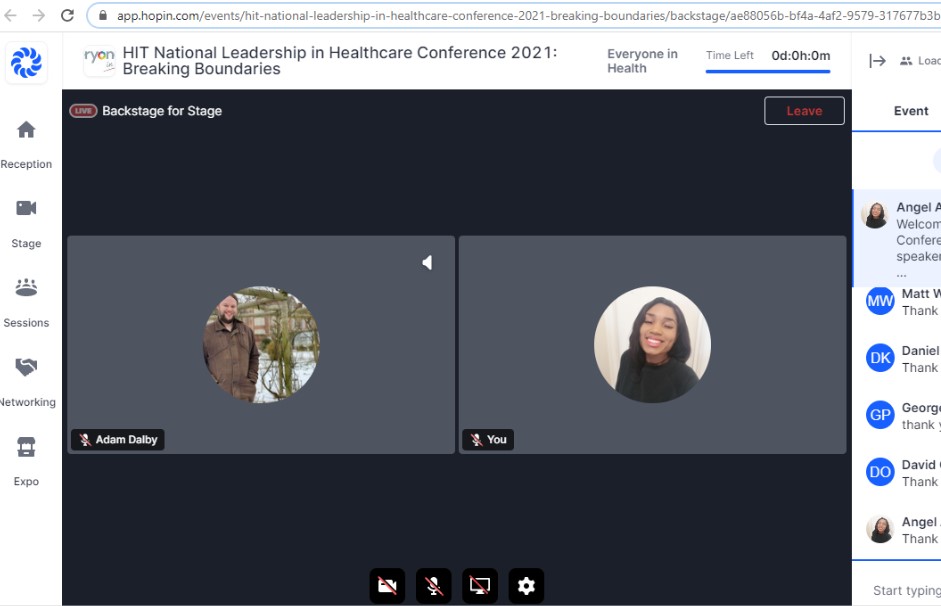Click the site padlock icon in address bar
The image size is (941, 606).
tap(103, 15)
